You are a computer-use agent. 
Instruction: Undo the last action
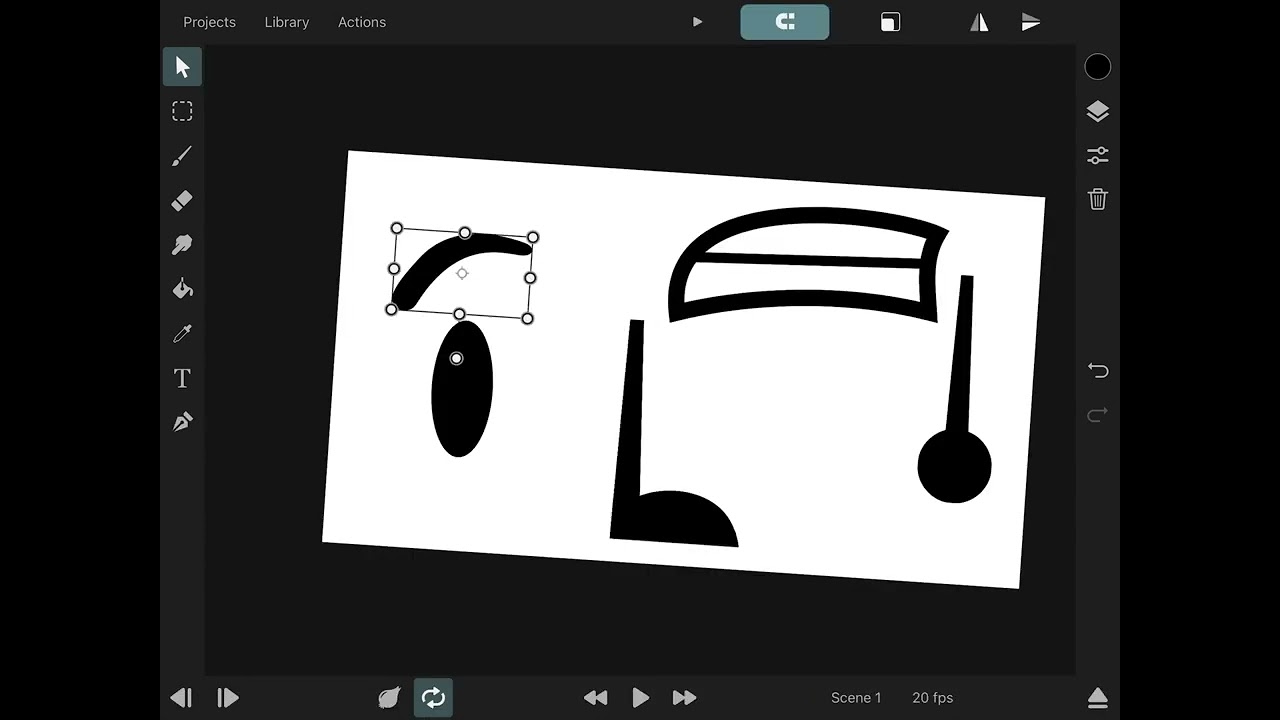pos(1098,371)
